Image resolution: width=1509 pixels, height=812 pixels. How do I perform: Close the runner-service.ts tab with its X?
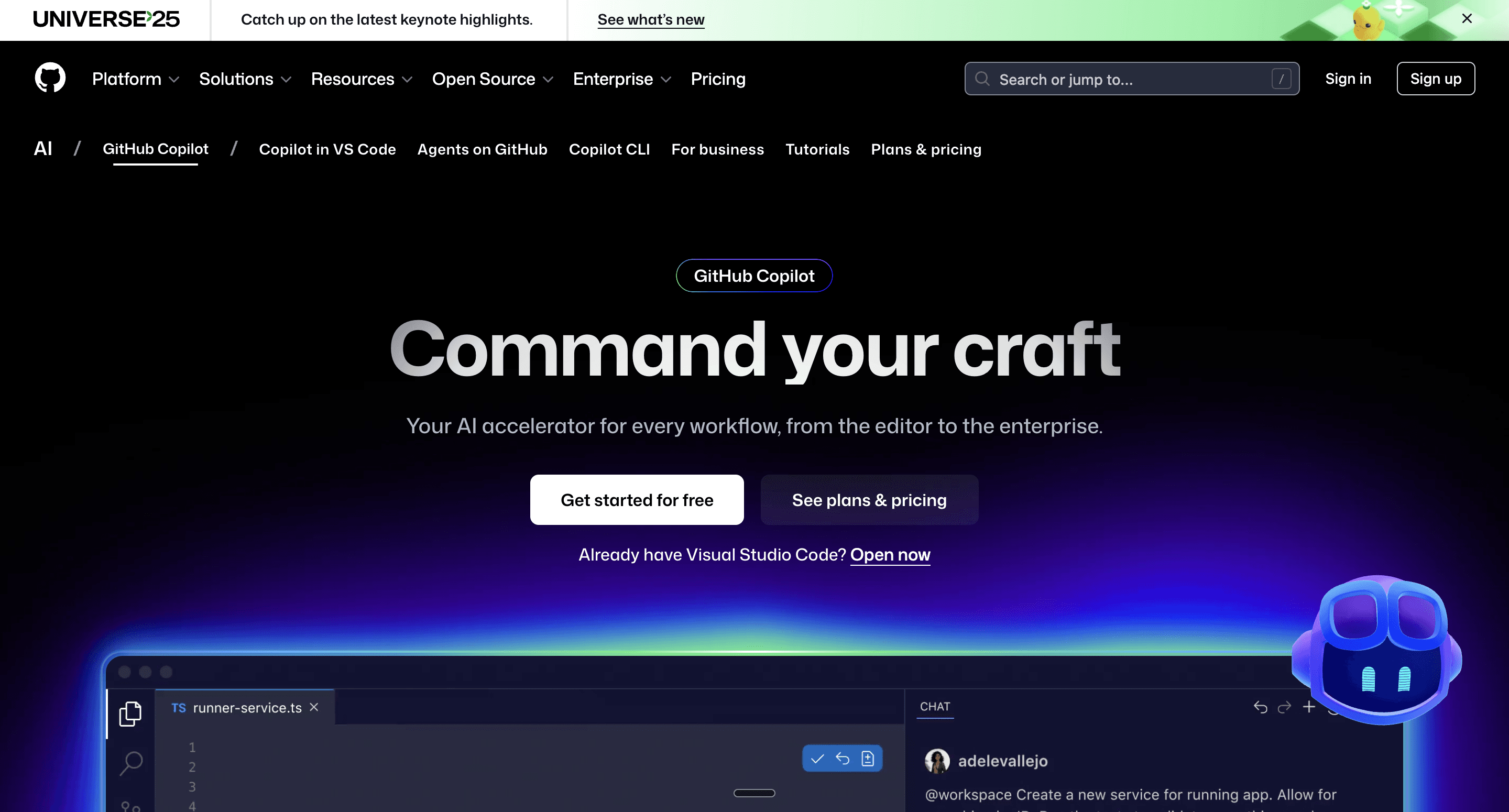click(x=314, y=707)
